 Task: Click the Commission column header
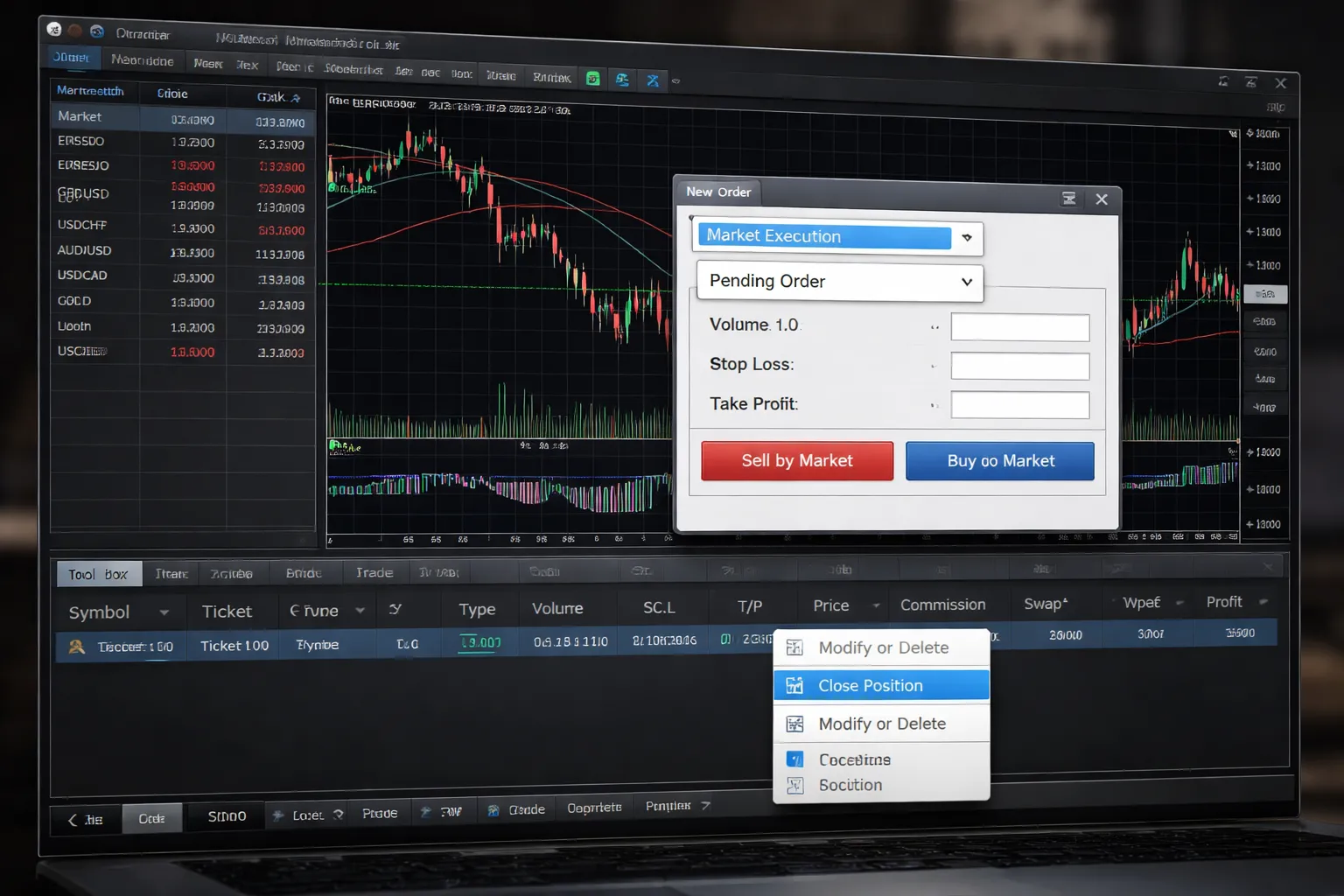click(x=942, y=605)
